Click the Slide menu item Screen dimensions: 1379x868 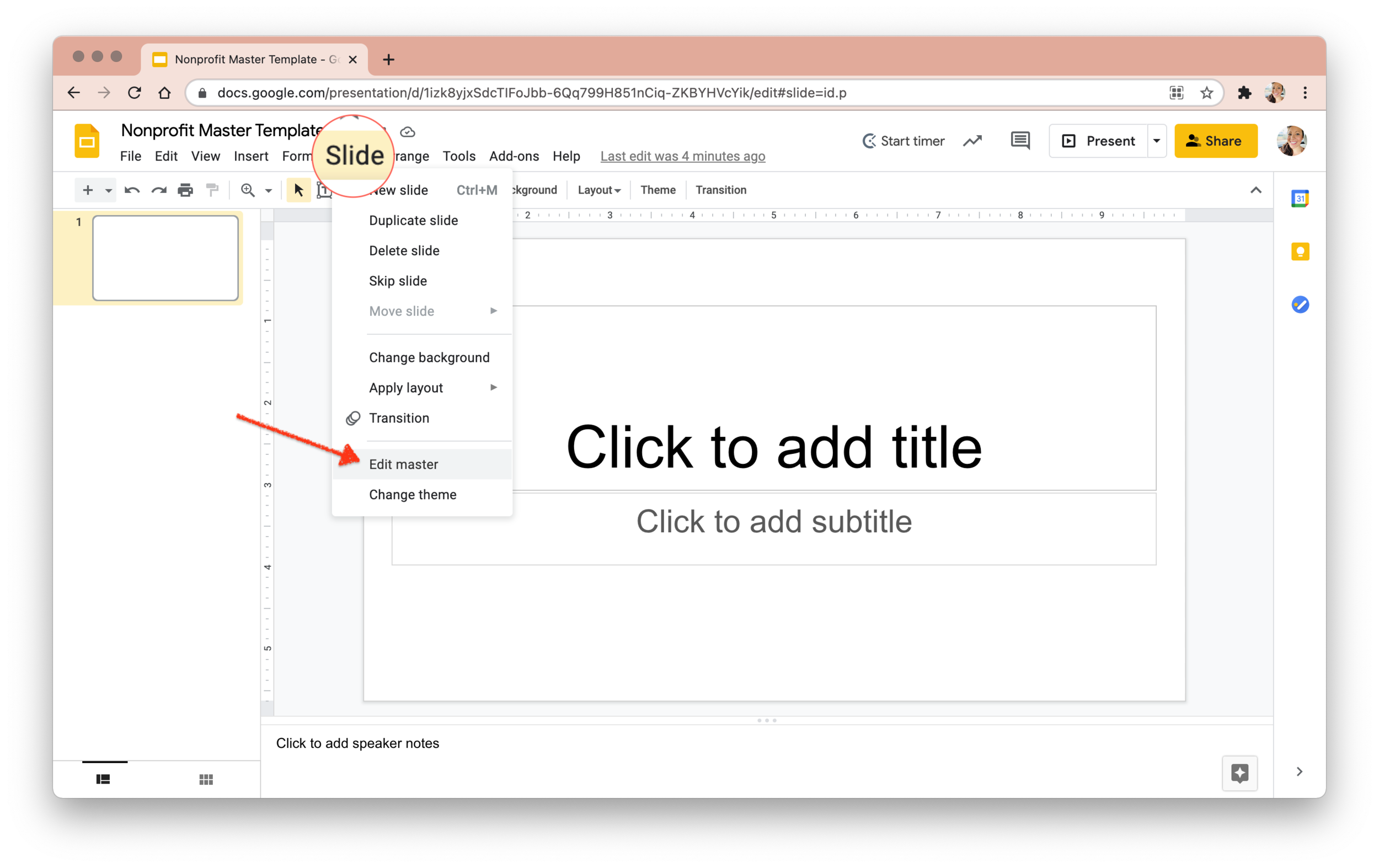(x=354, y=156)
